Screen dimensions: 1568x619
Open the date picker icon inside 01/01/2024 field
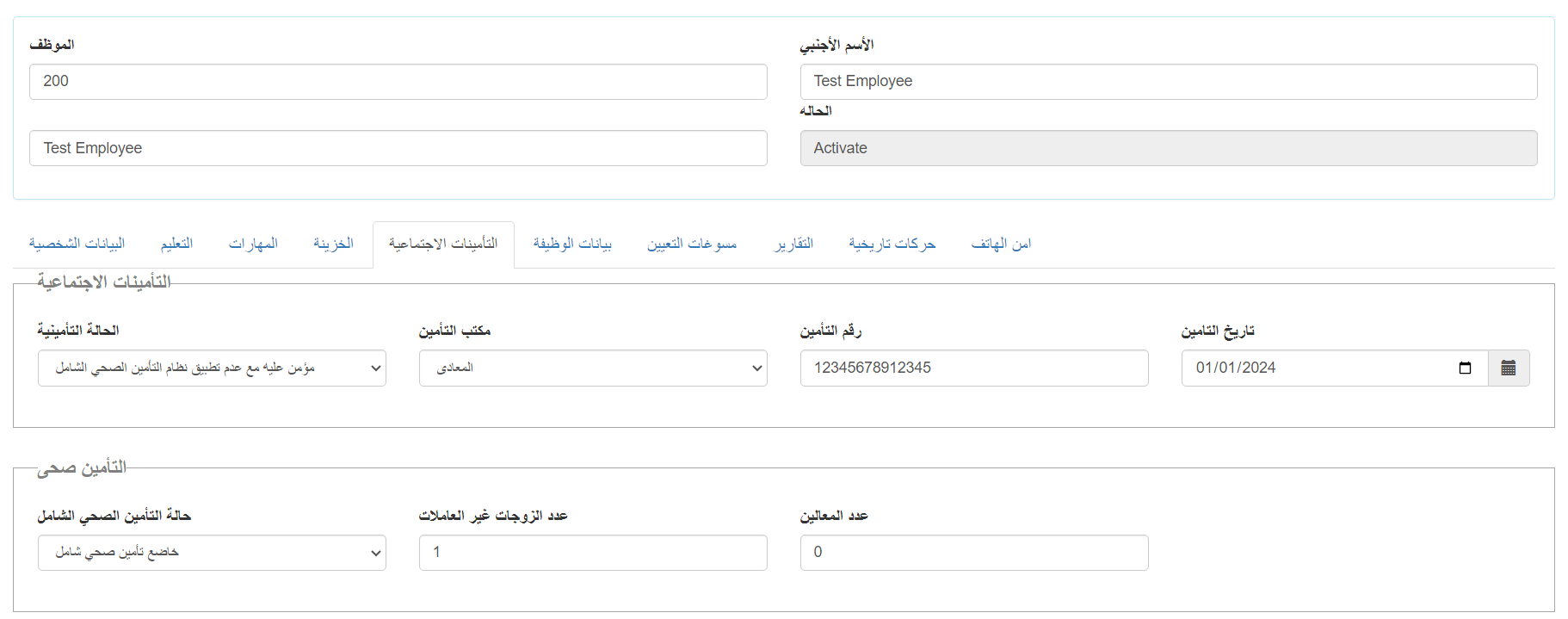tap(1465, 368)
